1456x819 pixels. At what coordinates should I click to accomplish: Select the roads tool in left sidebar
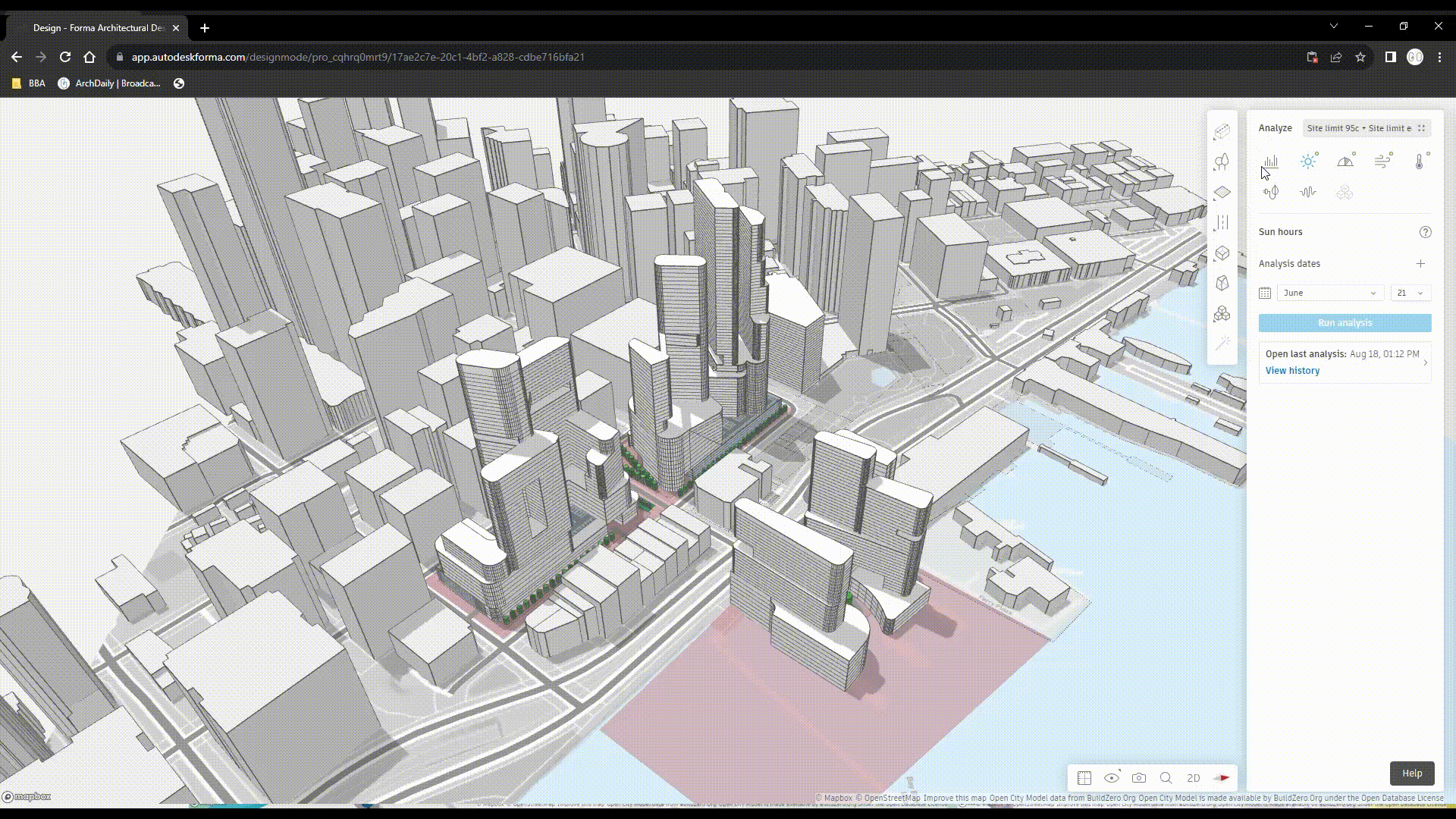[1222, 223]
